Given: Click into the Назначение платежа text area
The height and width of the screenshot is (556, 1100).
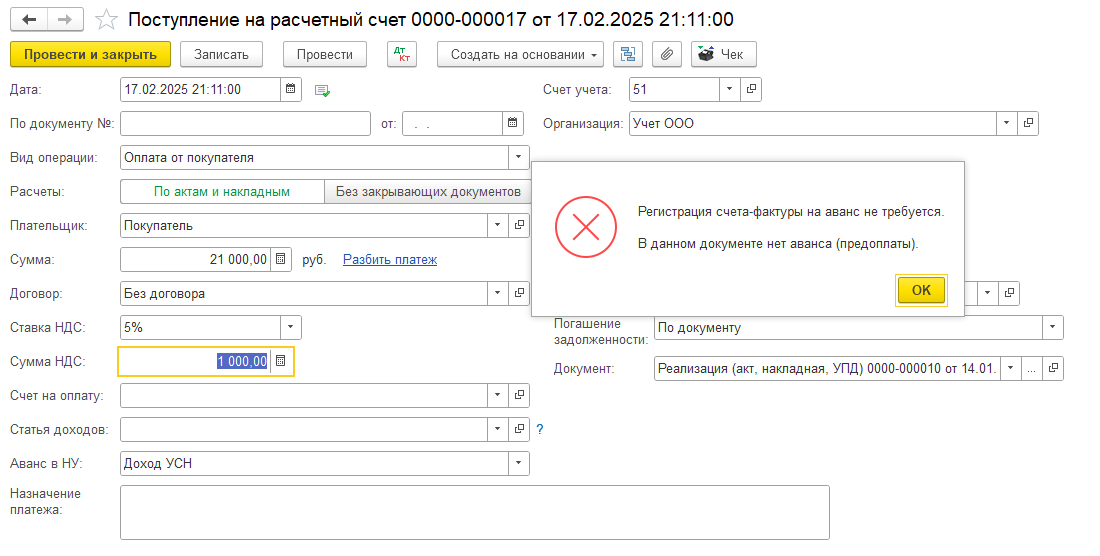Looking at the screenshot, I should pyautogui.click(x=474, y=512).
